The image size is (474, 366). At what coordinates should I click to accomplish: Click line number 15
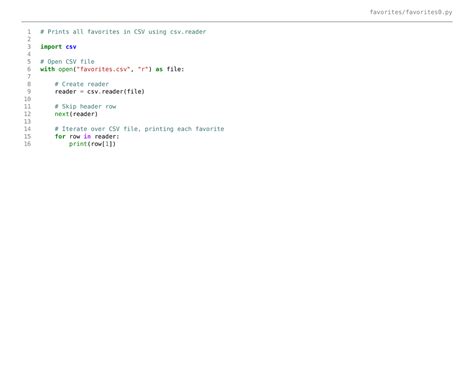[x=27, y=136]
